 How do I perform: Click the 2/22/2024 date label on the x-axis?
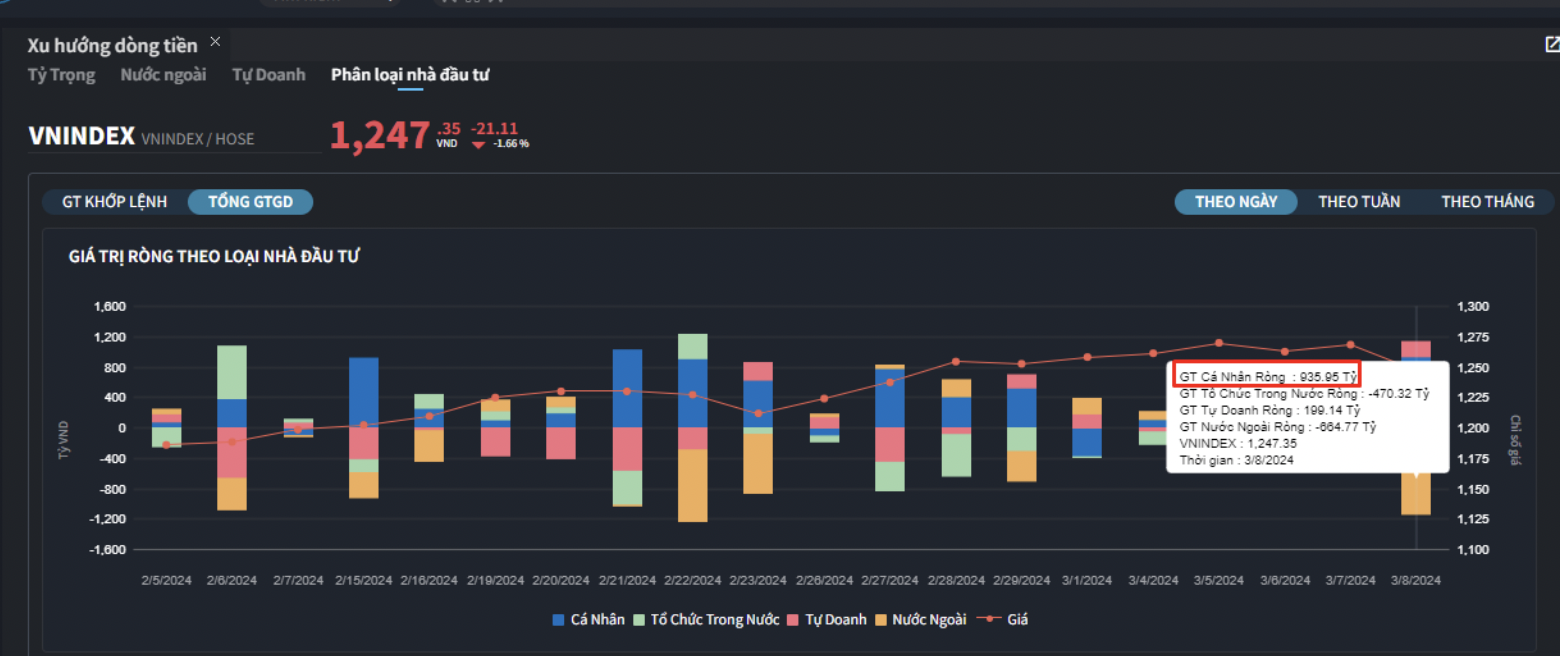693,580
